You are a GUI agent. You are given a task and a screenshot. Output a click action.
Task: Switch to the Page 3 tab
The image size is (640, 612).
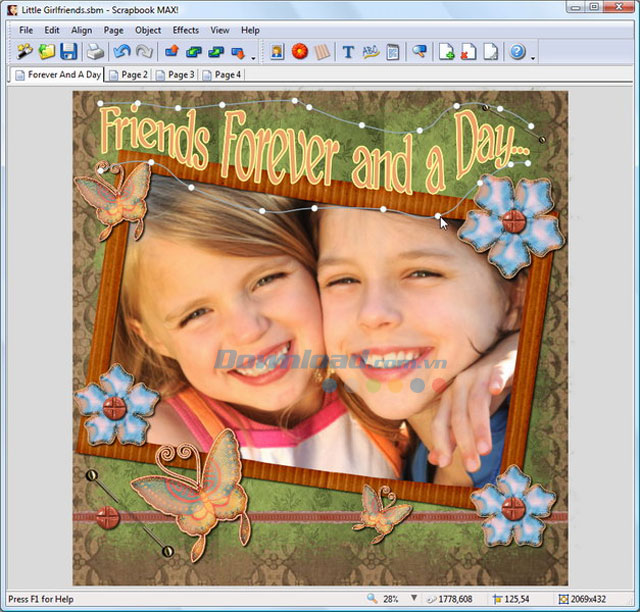175,75
